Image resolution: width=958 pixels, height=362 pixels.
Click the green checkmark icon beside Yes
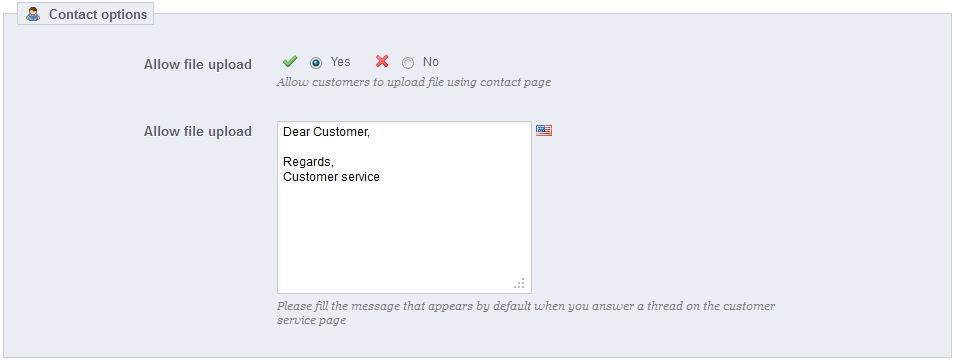coord(290,61)
